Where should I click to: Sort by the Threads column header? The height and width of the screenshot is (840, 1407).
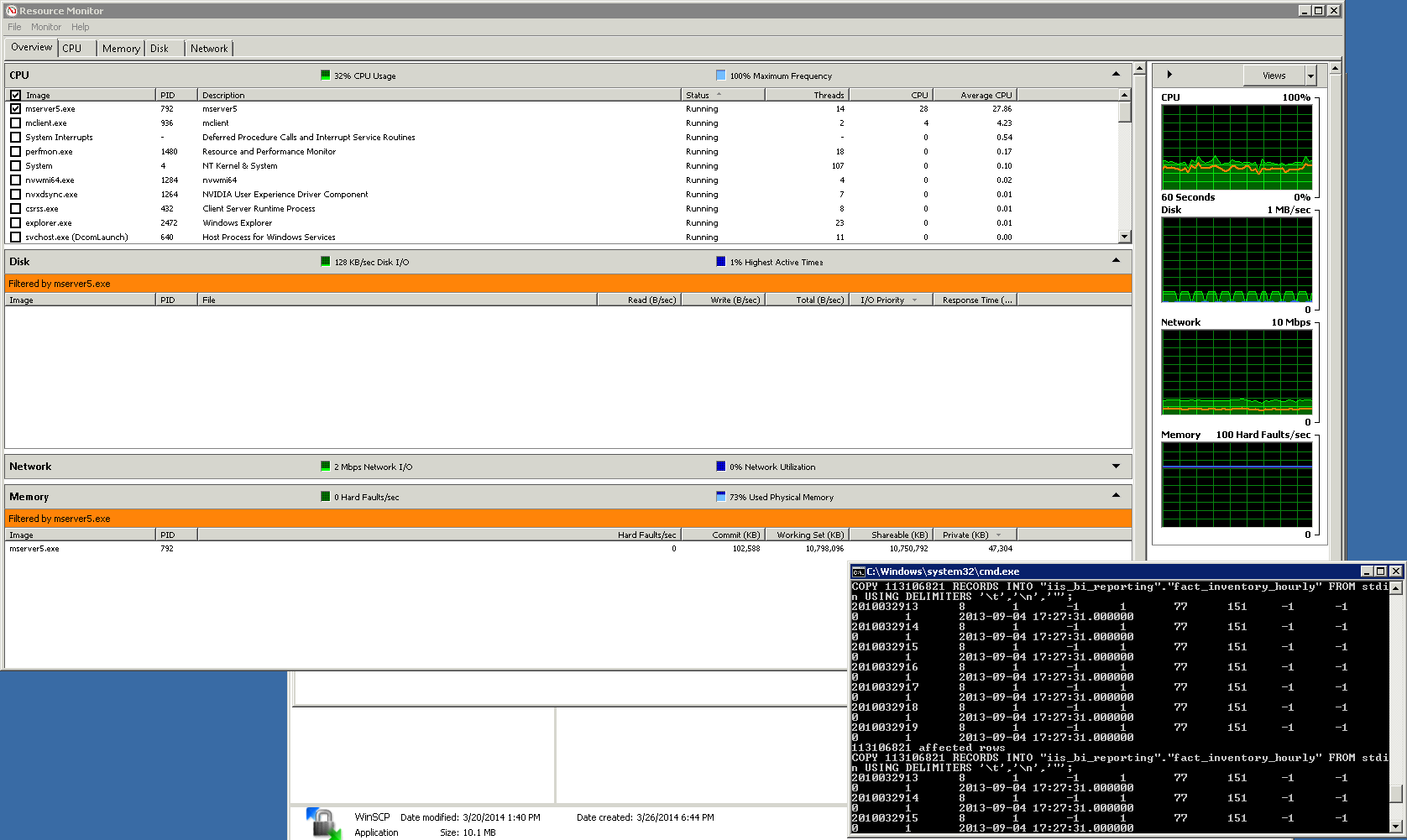(807, 95)
